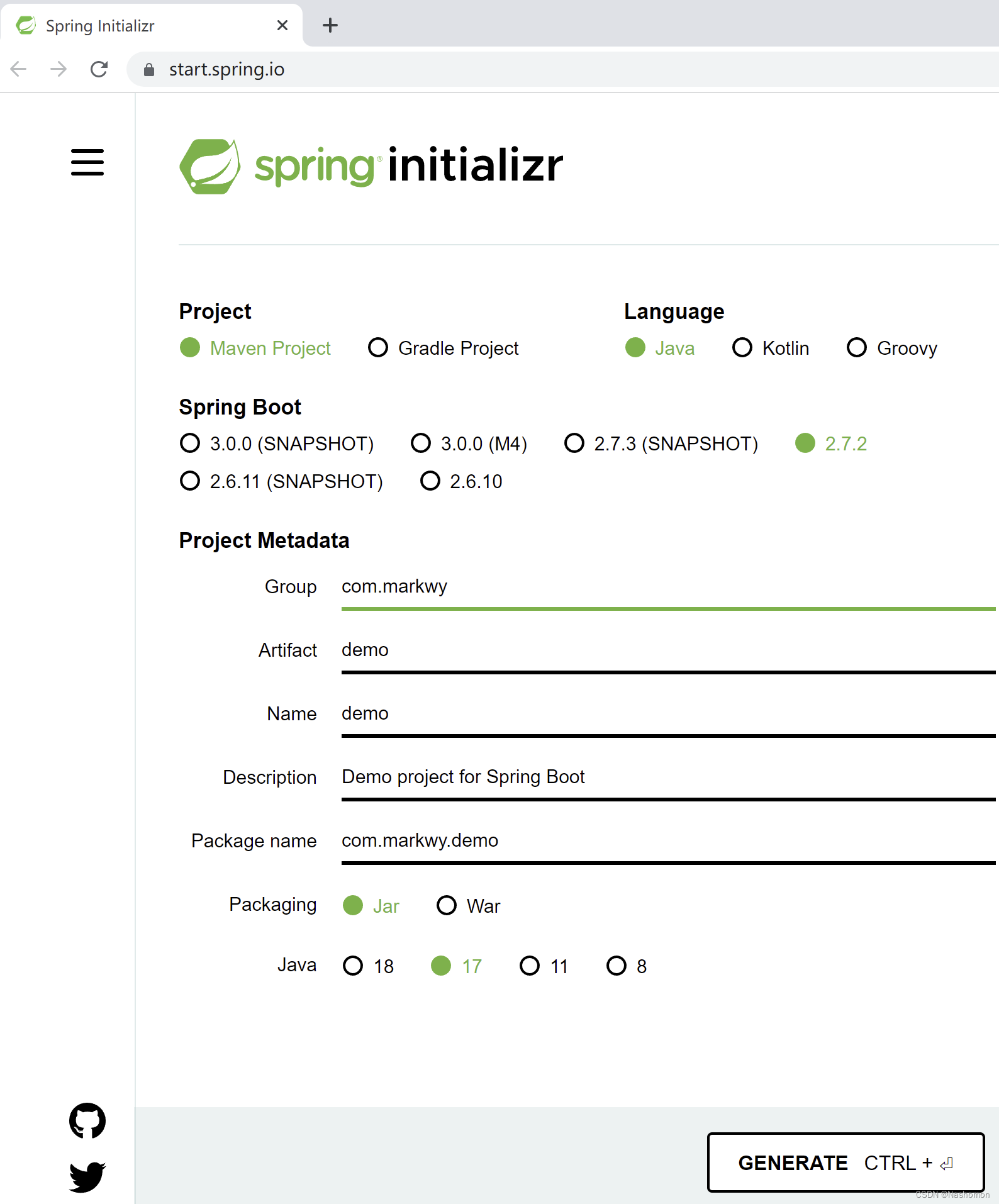Select Java version 17

[457, 966]
